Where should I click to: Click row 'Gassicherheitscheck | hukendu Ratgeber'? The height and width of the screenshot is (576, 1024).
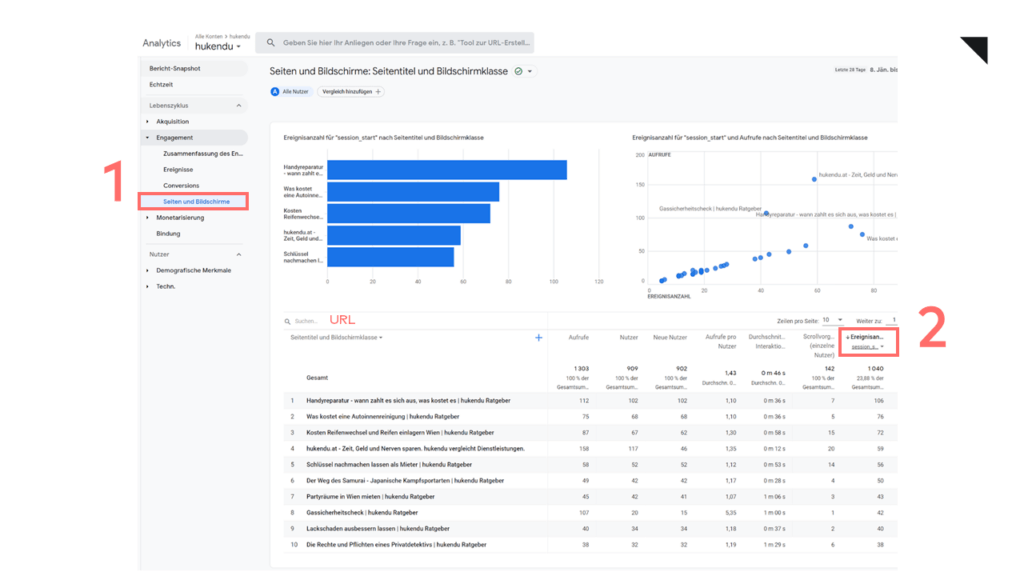590,513
